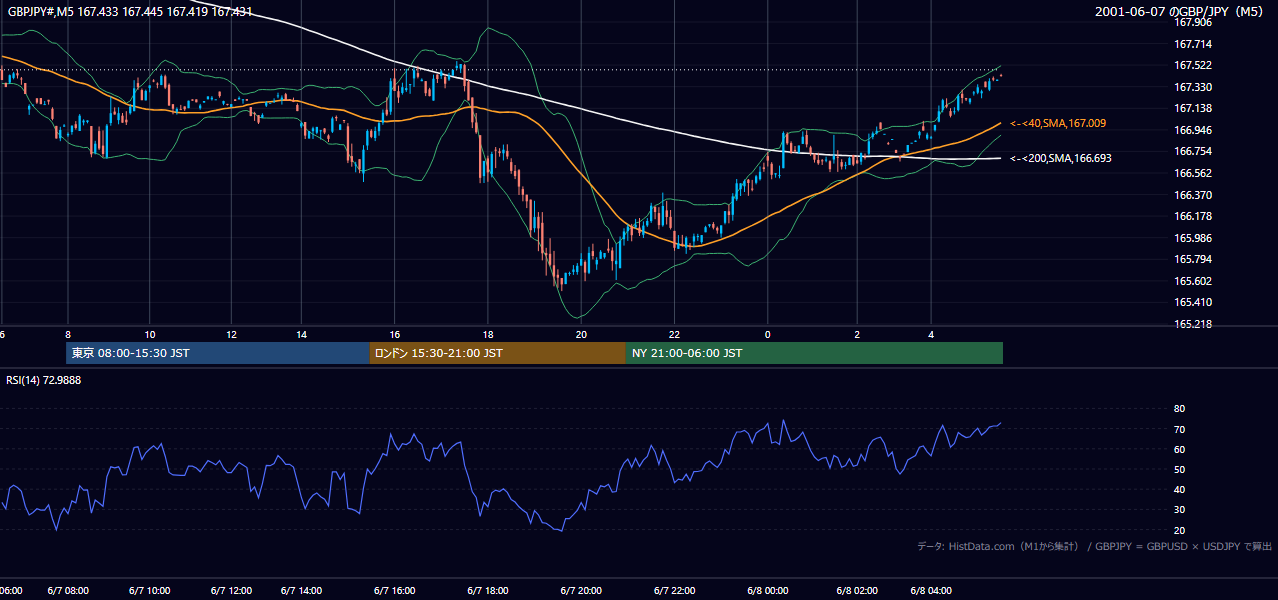Click the 6/7 22:00 bottom time label

point(675,591)
